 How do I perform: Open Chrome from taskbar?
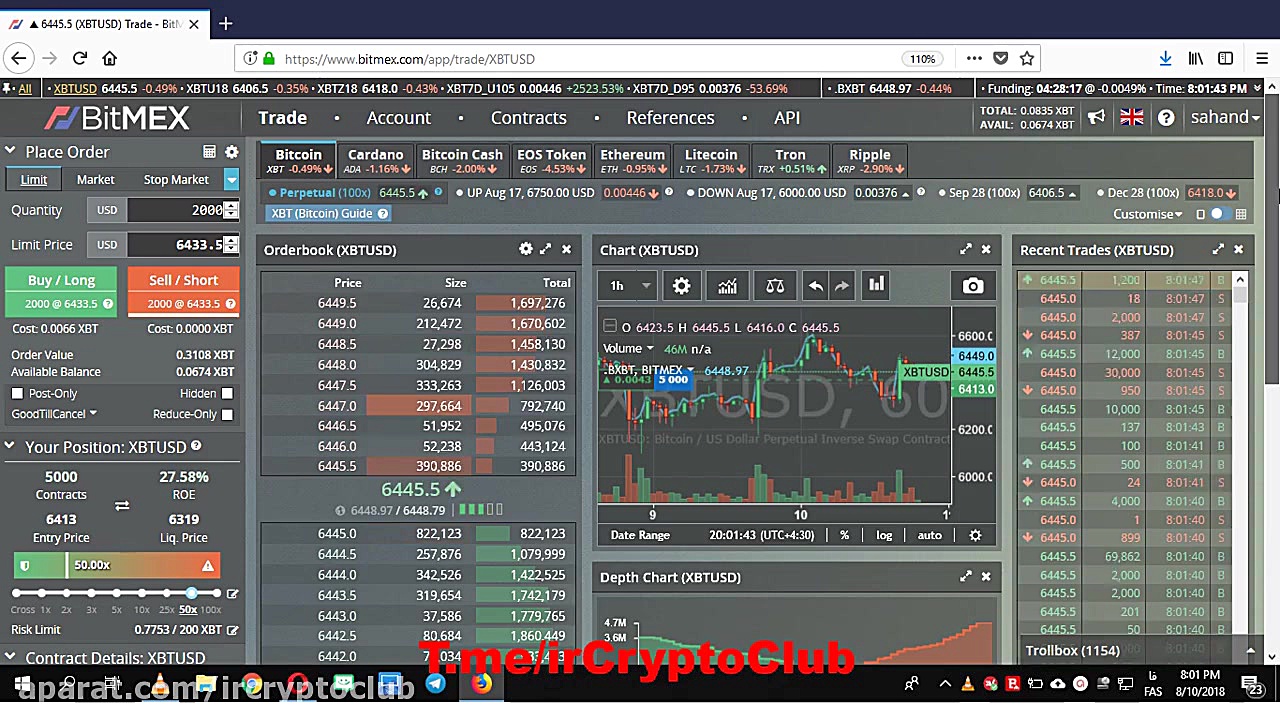251,684
